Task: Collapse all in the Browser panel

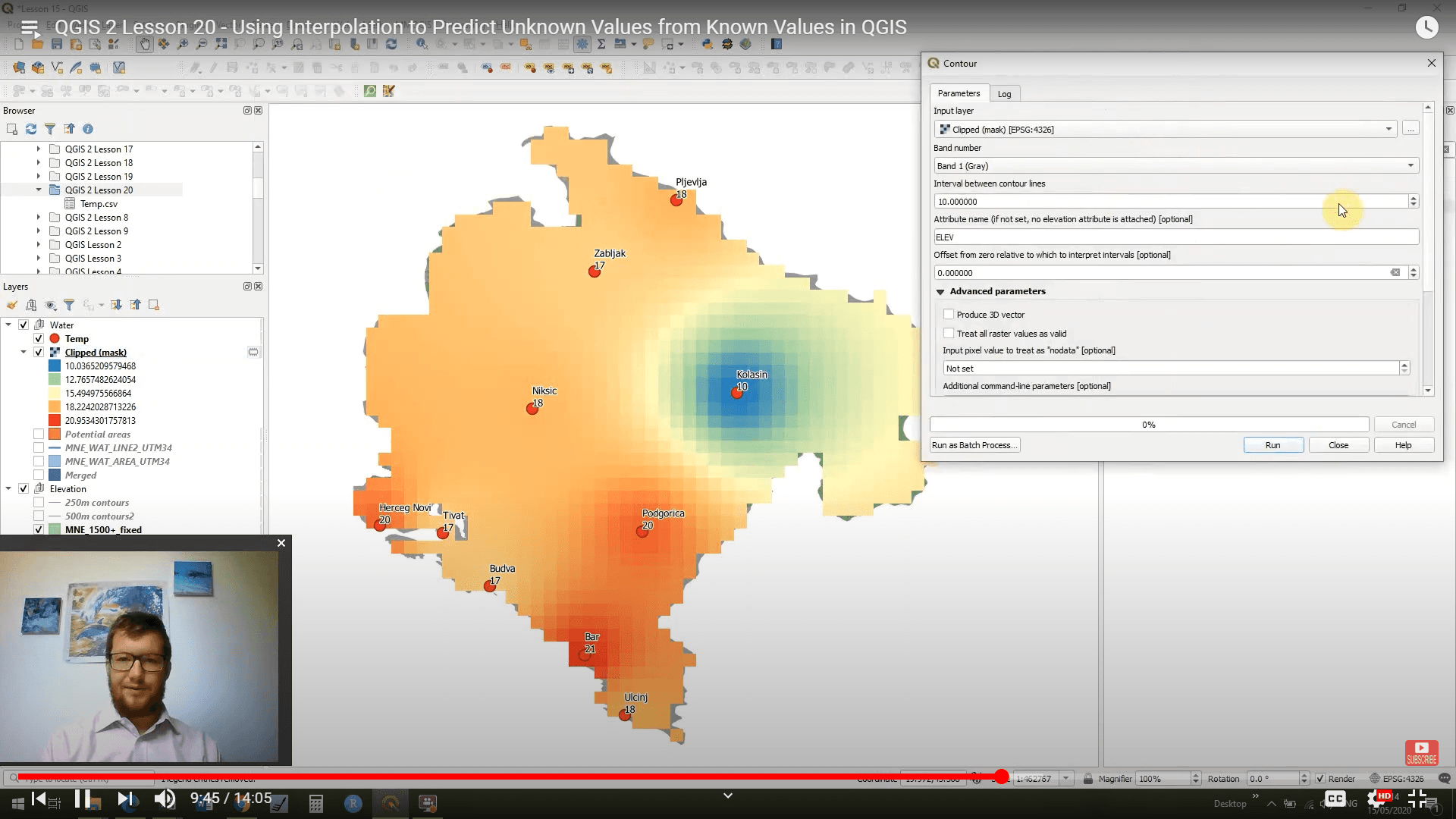Action: [x=69, y=129]
